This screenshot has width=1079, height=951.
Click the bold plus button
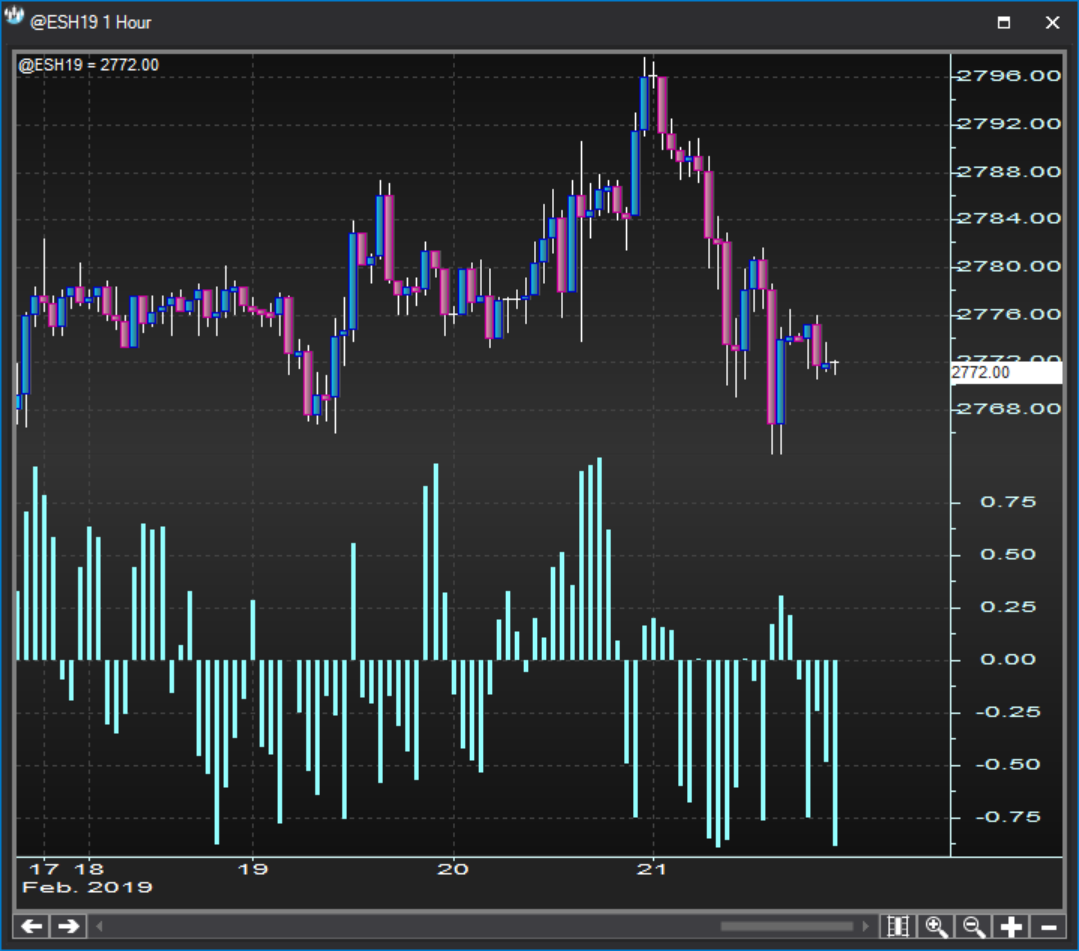click(x=1011, y=926)
